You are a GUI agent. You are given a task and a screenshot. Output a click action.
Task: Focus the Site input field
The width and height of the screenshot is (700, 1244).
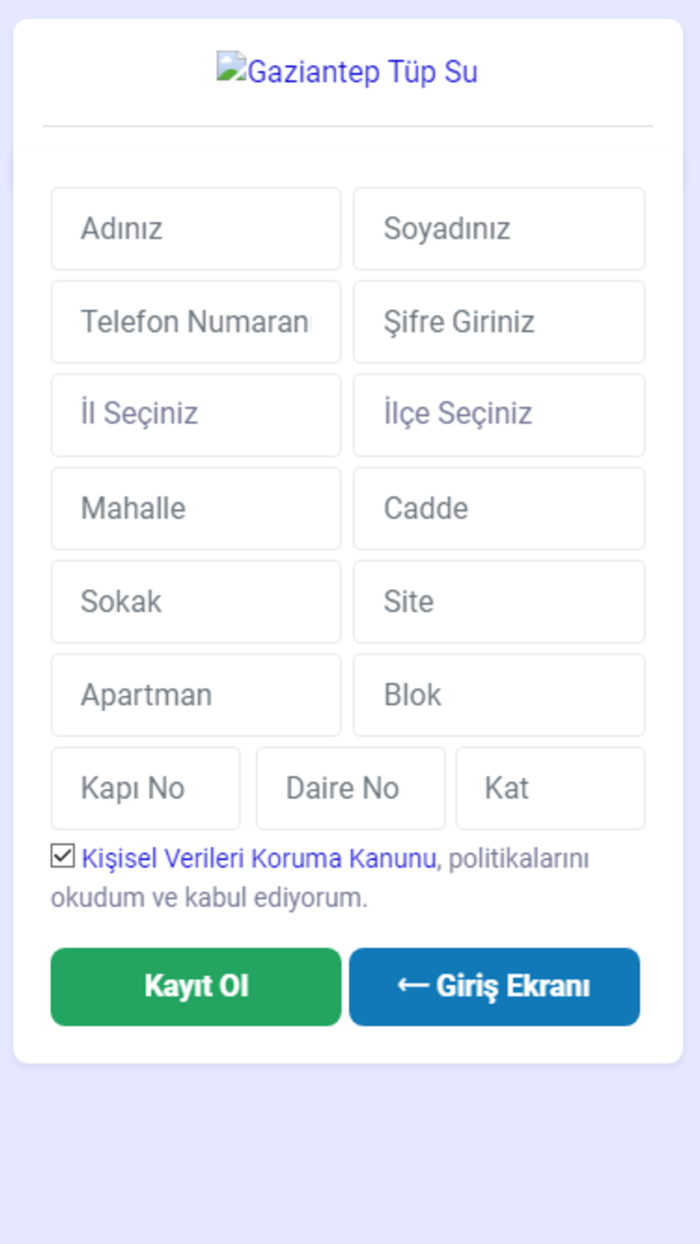tap(498, 601)
